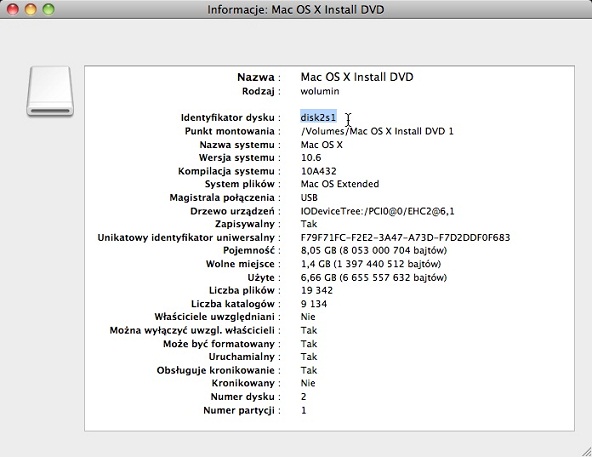Click the mount point /Volumes/Mac OS X Install DVD 1

tap(377, 131)
